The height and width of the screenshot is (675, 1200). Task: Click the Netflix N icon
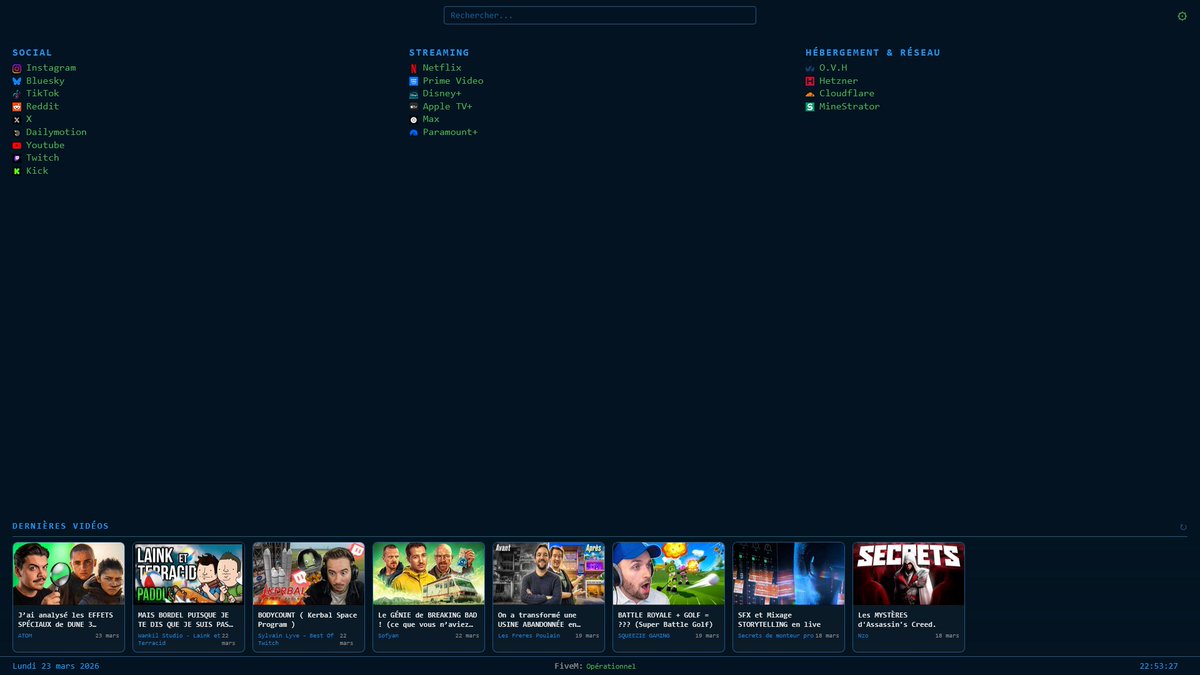[413, 68]
